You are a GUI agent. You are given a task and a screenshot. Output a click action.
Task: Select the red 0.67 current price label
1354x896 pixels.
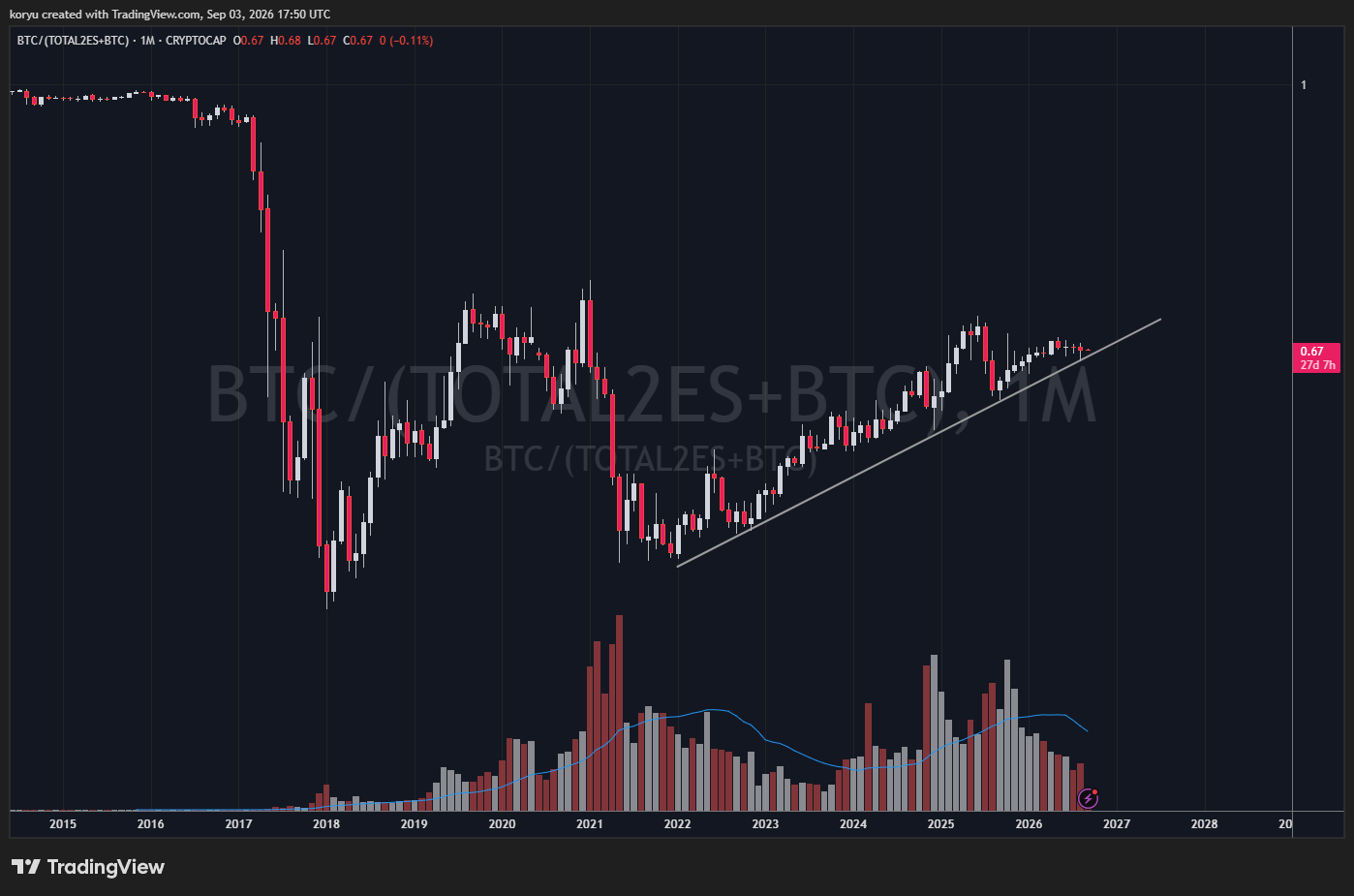click(1316, 357)
